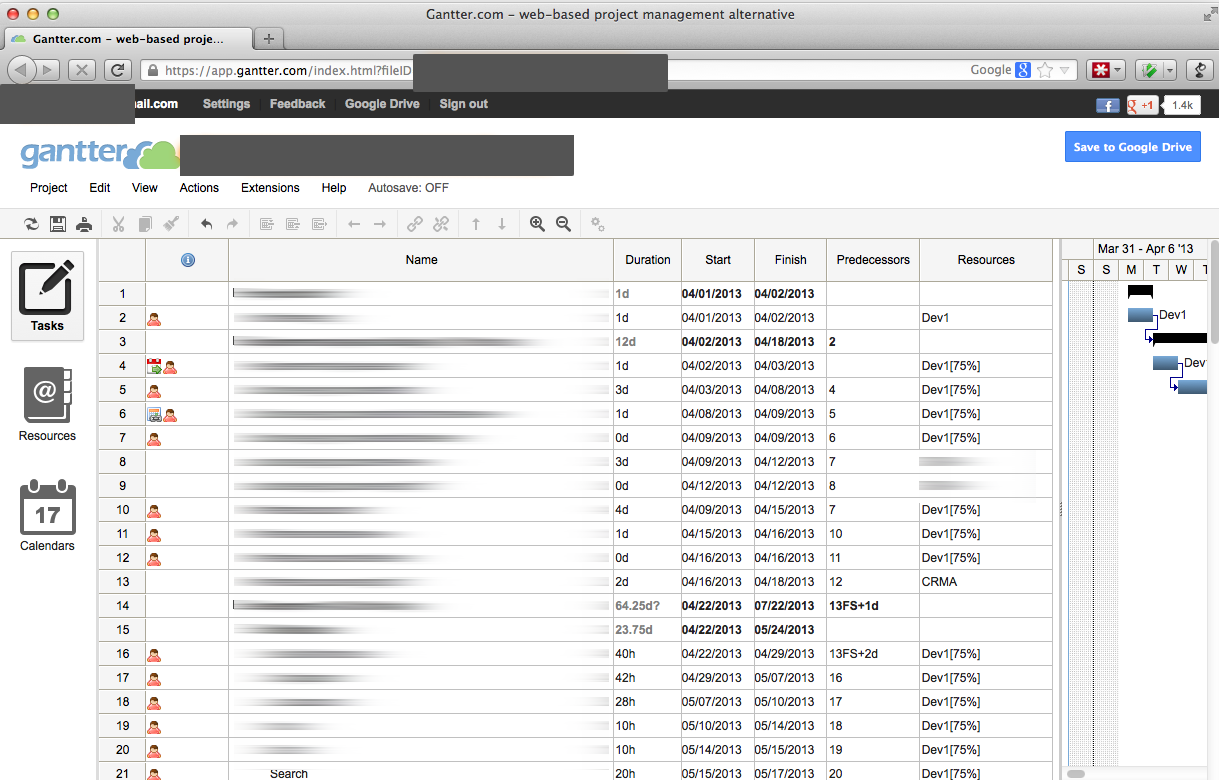Unlink tasks using broken chain icon

click(441, 224)
